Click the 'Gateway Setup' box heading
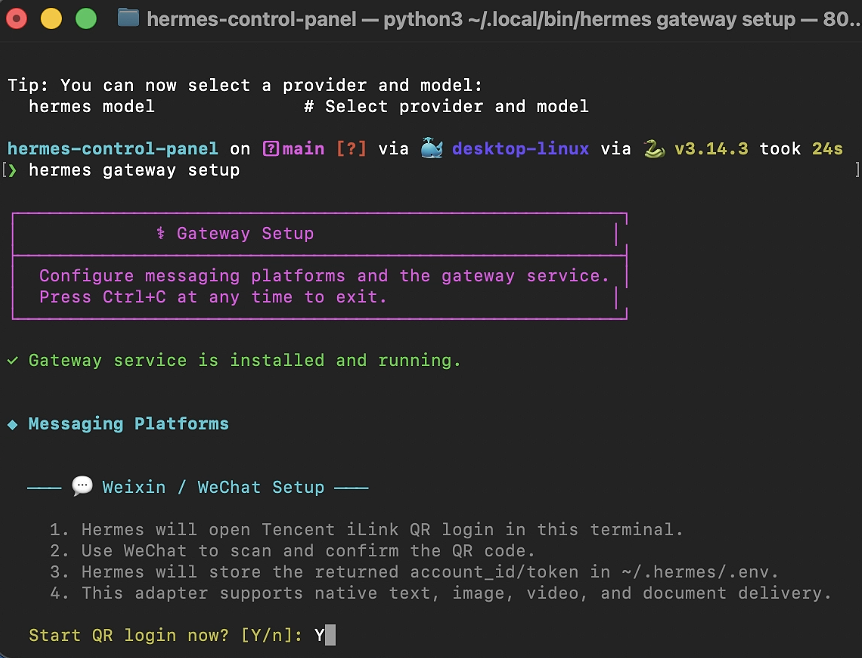Screen dimensions: 862x658 click(245, 233)
